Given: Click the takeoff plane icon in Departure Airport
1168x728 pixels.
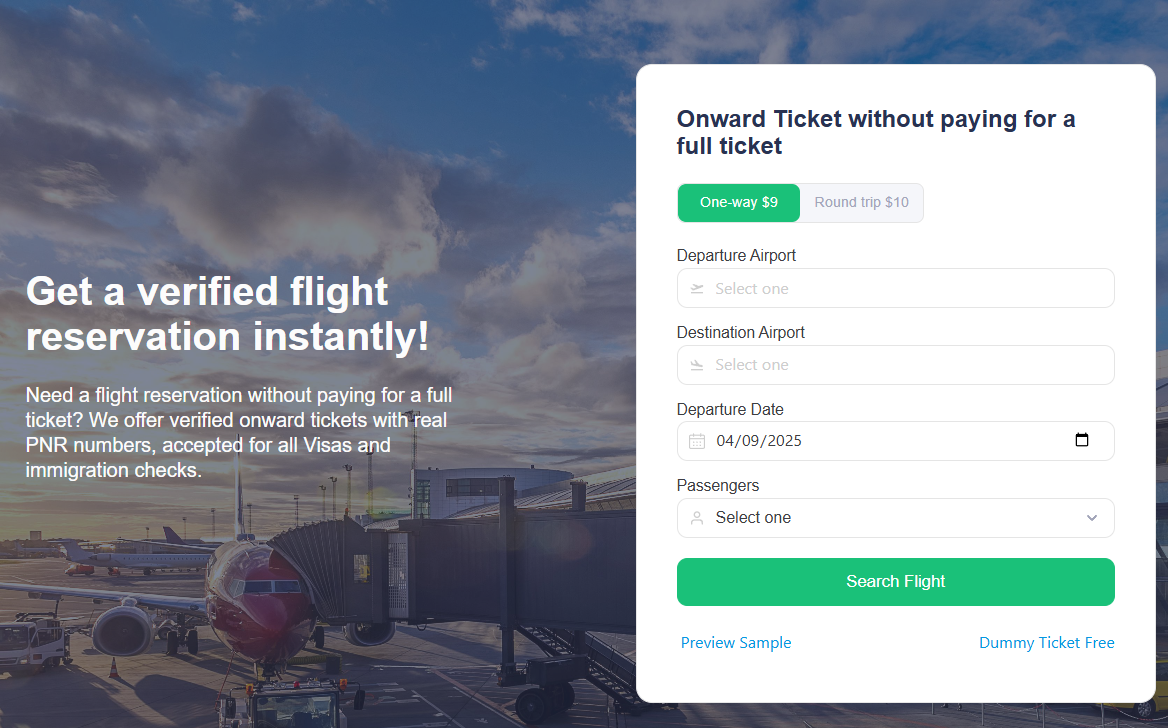Looking at the screenshot, I should coord(697,289).
